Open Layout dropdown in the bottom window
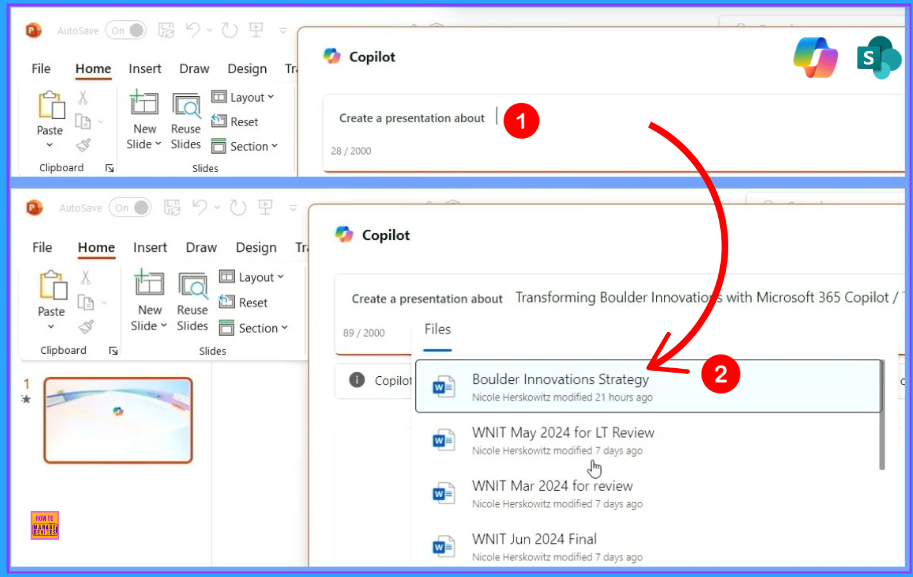Screen dimensions: 913x577 click(252, 277)
